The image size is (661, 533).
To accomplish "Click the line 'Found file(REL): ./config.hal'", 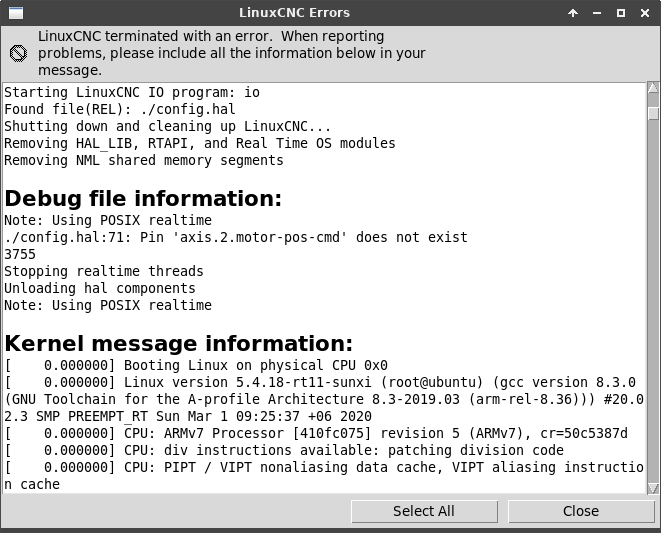I will click(x=120, y=109).
